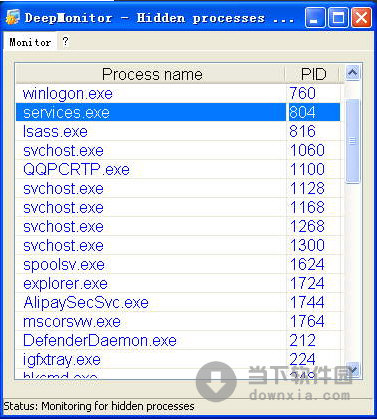Screen dimensions: 377x419
Task: Select the DefenderDaemon.exe process
Action: (179, 340)
